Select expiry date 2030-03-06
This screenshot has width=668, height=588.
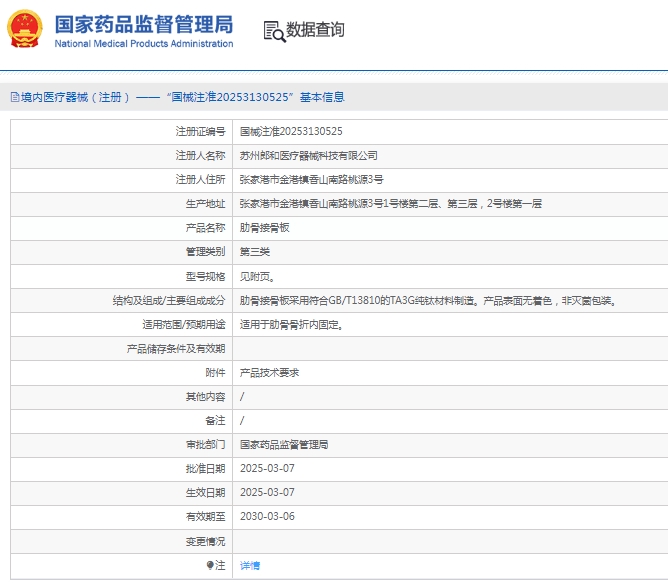point(267,516)
